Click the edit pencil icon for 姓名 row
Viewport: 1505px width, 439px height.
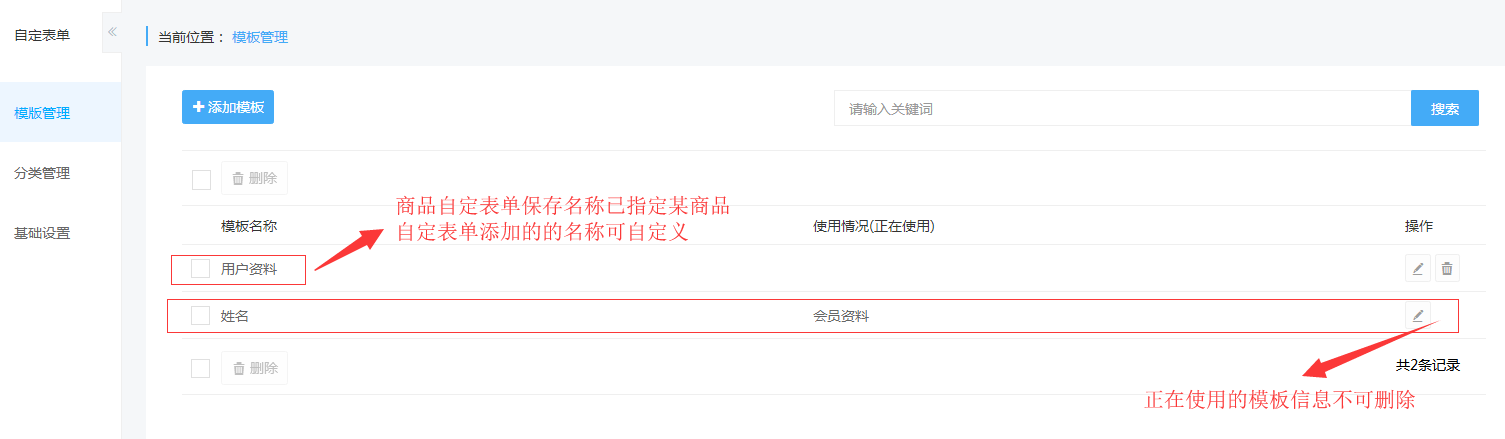1417,315
